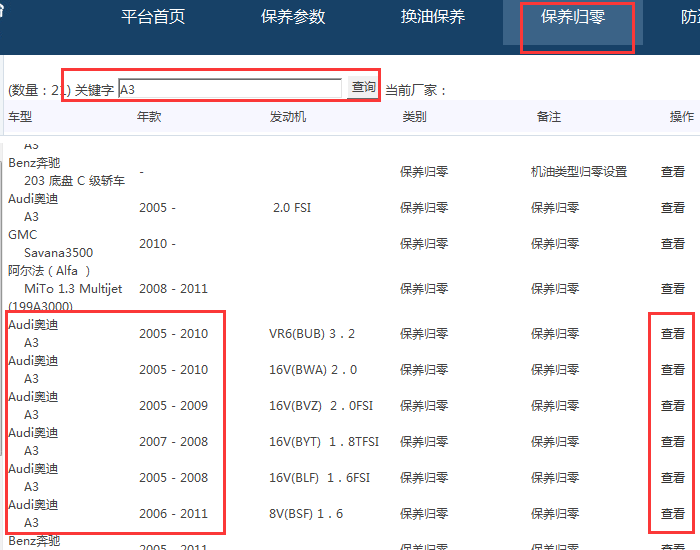Select the 2.0 FSI engine cell
Viewport: 700px width, 550px height.
coord(292,208)
